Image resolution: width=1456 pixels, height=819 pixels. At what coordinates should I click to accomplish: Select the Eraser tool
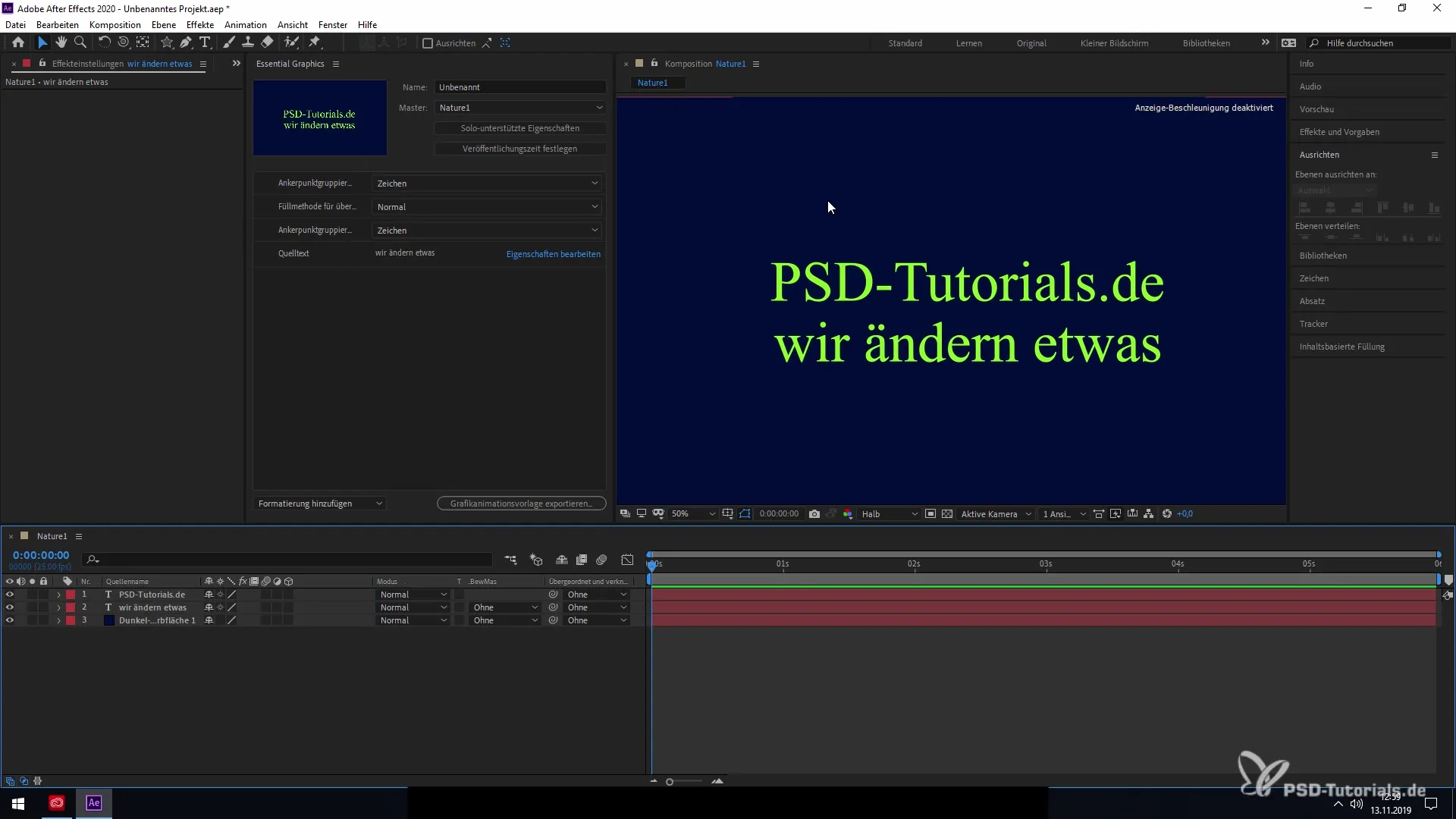click(x=267, y=42)
